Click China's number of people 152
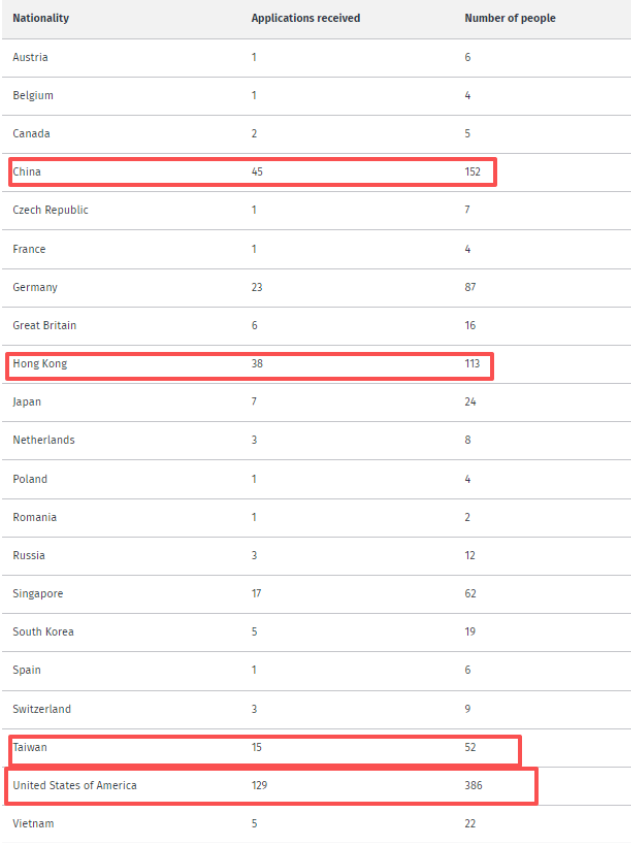The width and height of the screenshot is (631, 843). [473, 172]
